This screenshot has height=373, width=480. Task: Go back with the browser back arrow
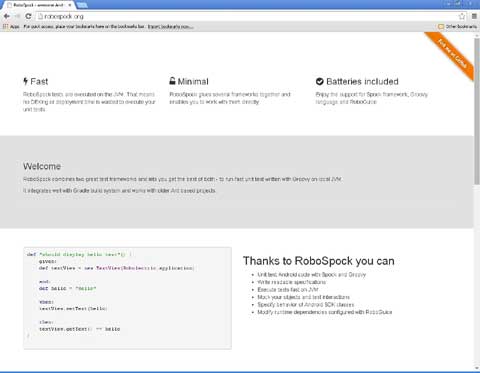click(6, 16)
